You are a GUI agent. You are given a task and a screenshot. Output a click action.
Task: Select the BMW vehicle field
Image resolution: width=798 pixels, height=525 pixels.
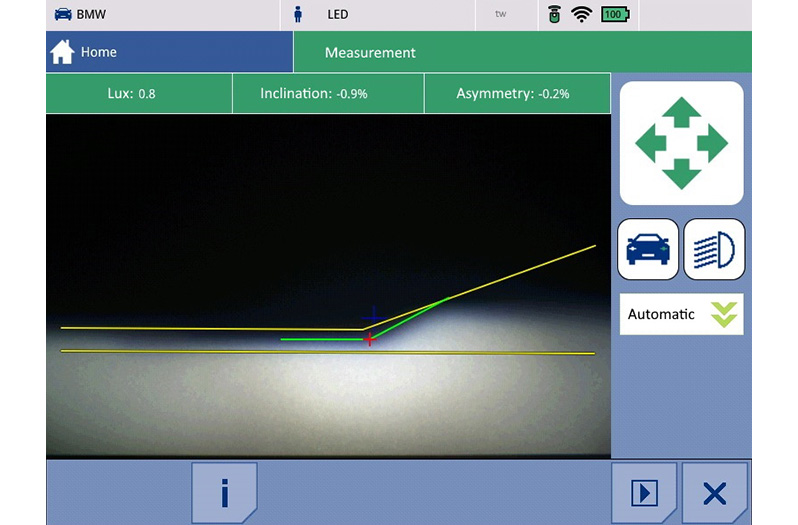pos(90,15)
